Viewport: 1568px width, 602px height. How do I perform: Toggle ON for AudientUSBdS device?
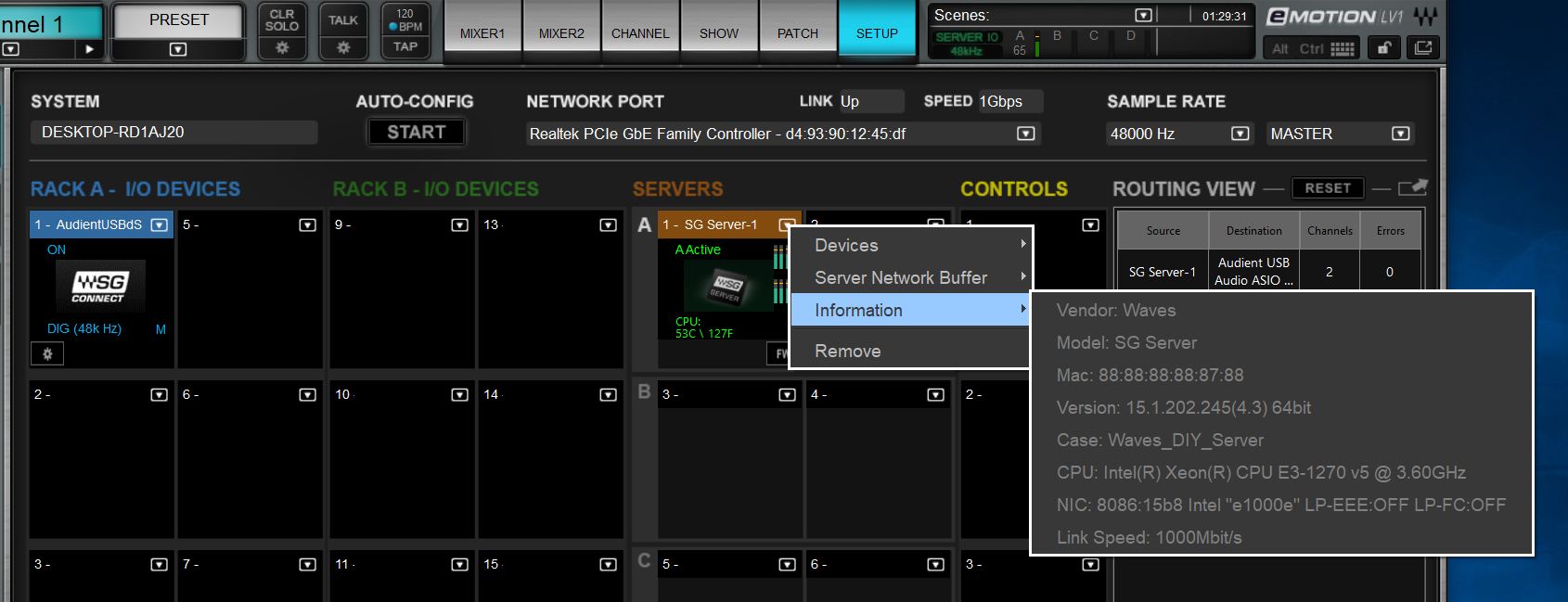(x=57, y=250)
